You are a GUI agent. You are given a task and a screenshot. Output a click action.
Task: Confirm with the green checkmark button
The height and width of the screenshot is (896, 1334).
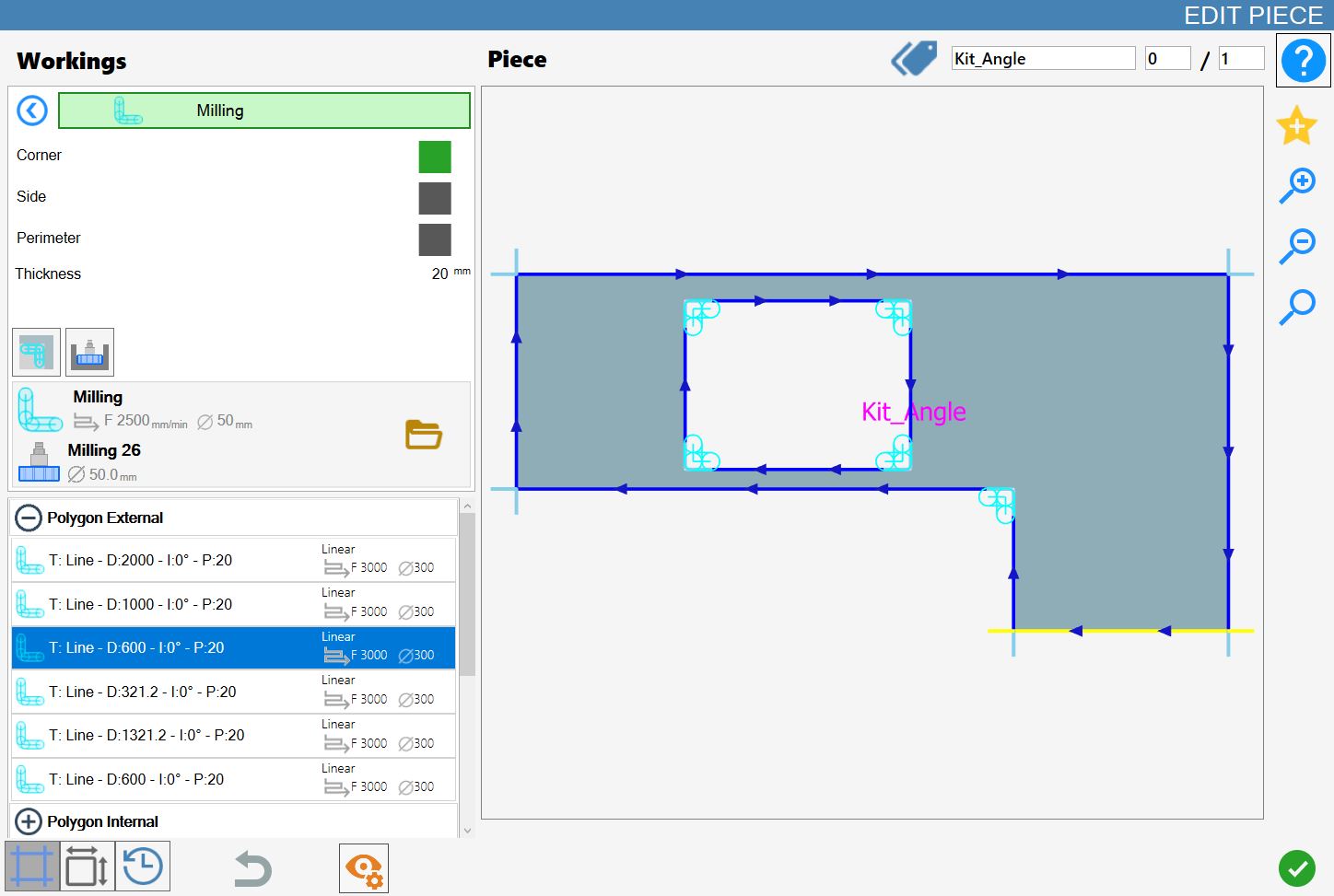tap(1297, 868)
